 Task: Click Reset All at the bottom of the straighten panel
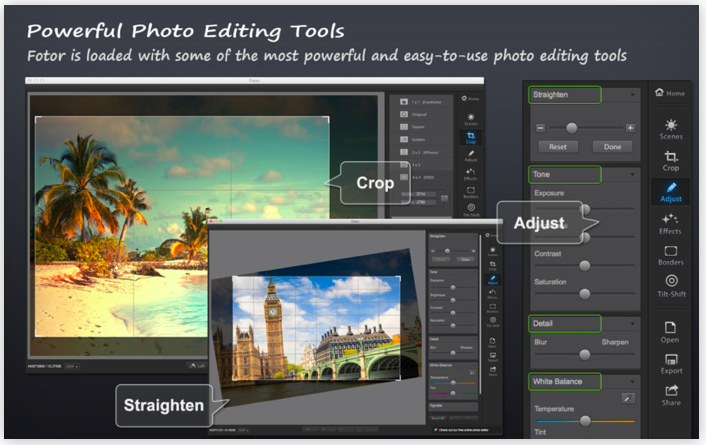click(x=439, y=418)
